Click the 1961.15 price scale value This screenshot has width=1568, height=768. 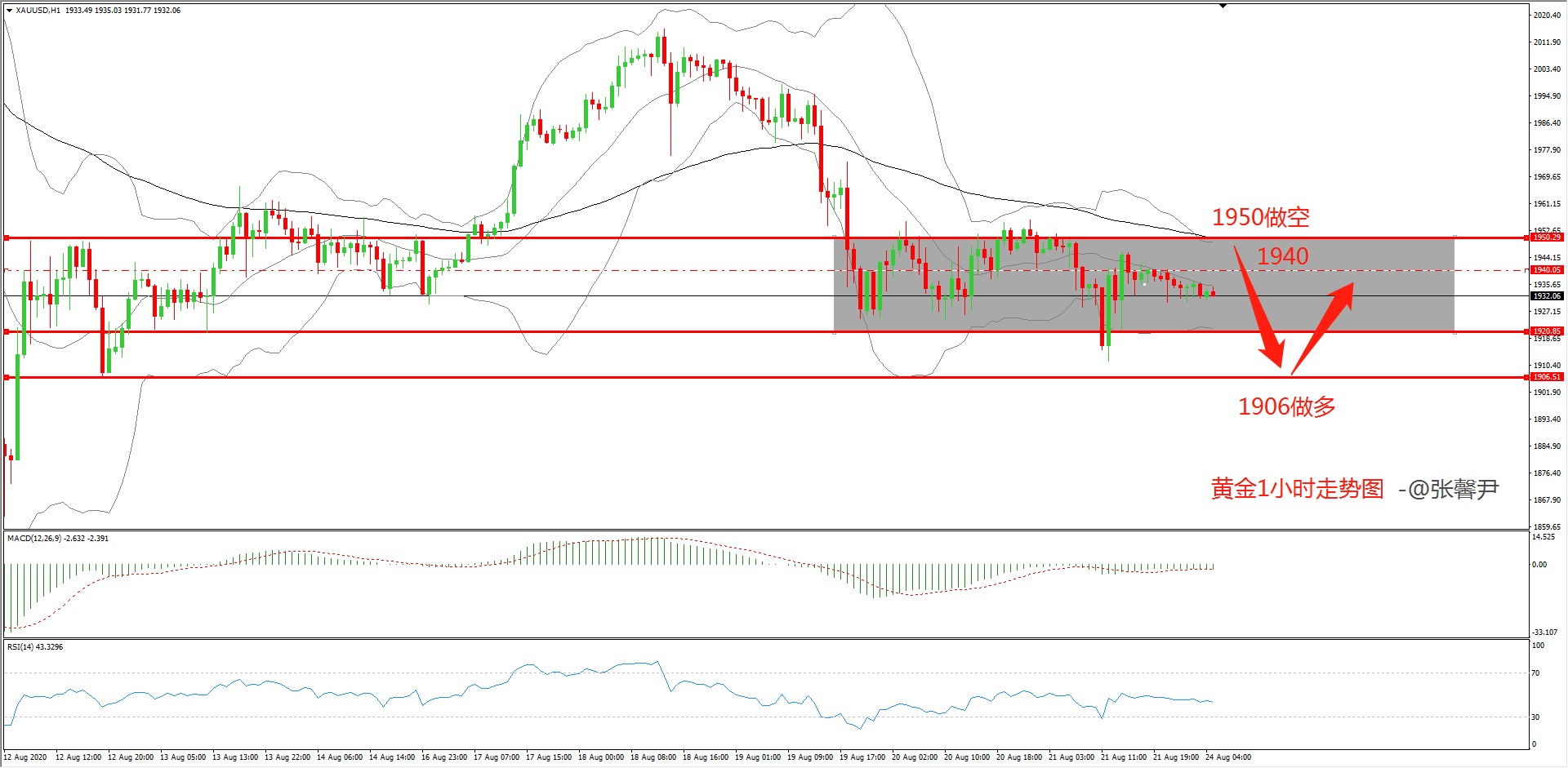tap(1547, 204)
